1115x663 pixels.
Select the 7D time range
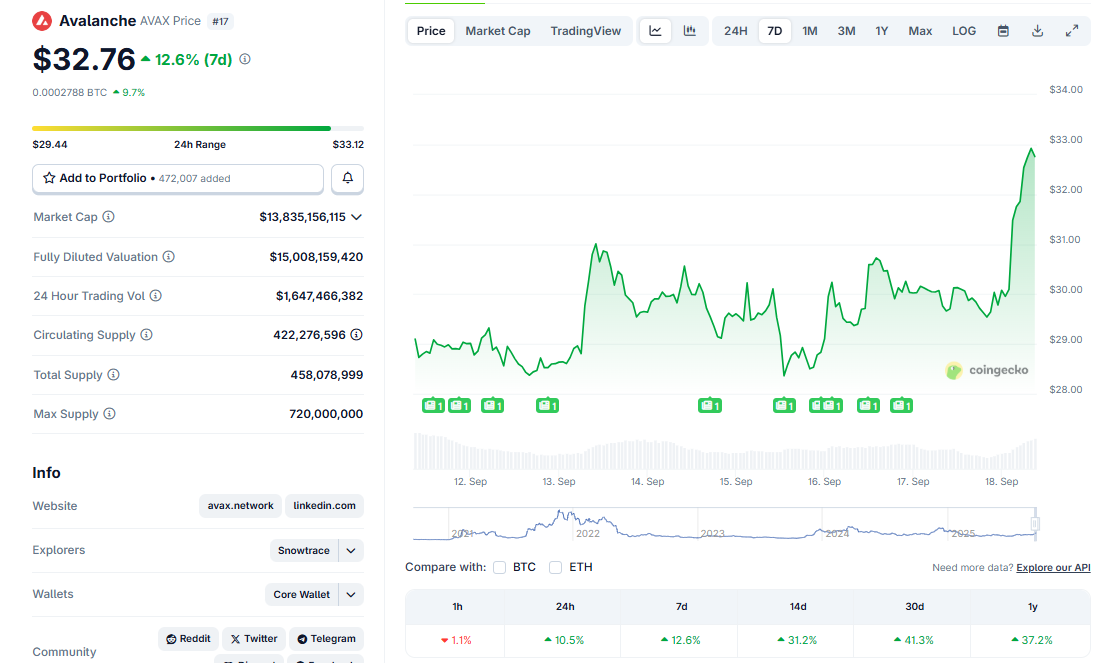coord(775,31)
